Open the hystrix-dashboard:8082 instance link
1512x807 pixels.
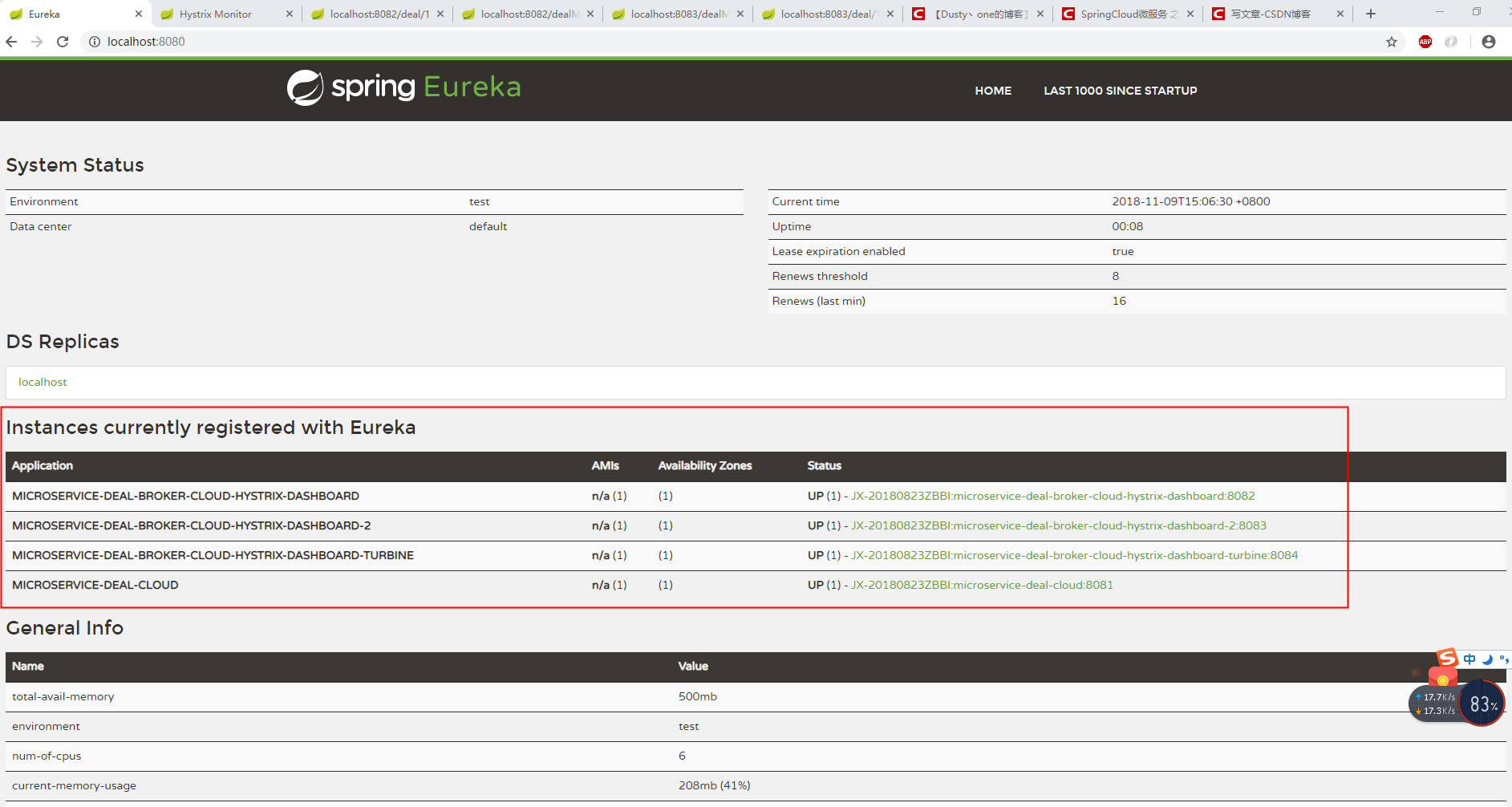click(x=1052, y=496)
